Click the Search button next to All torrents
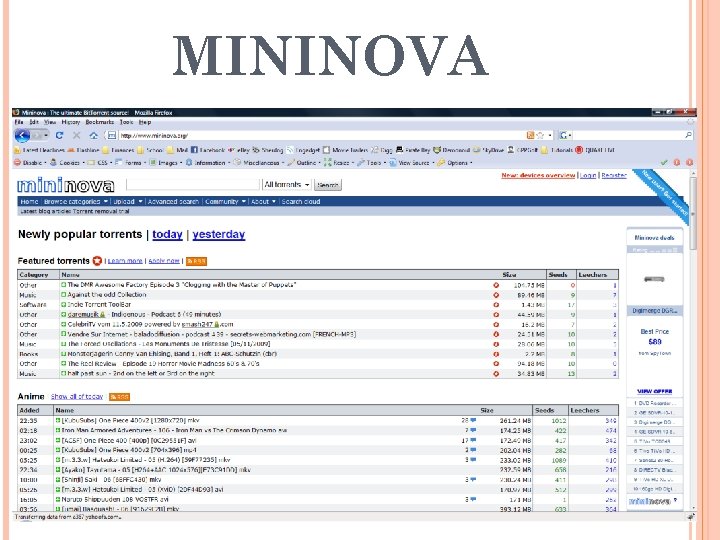The width and height of the screenshot is (720, 540). 327,185
